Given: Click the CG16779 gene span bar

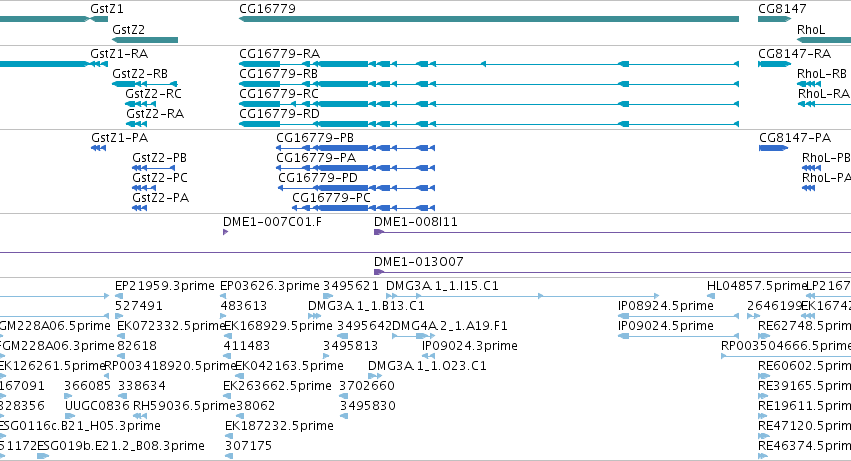Looking at the screenshot, I should point(489,19).
